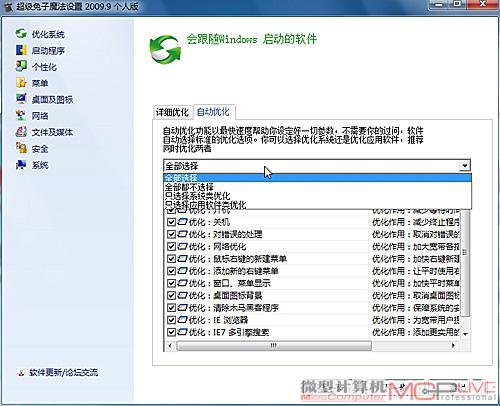The image size is (500, 406).
Task: Disable 优化：桌面图标背景 checkbox
Action: point(171,296)
